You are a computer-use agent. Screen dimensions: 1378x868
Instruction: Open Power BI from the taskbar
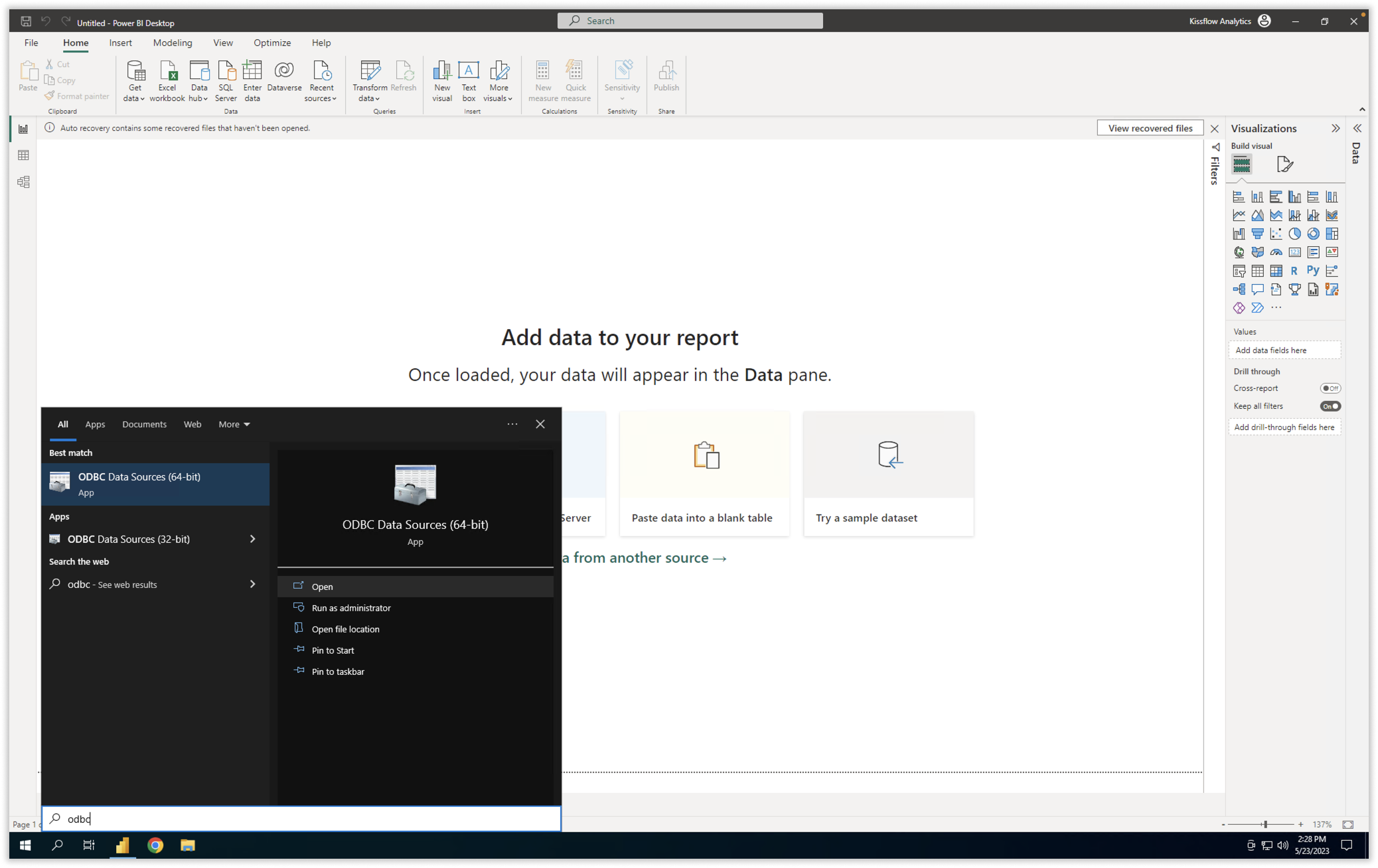click(123, 845)
